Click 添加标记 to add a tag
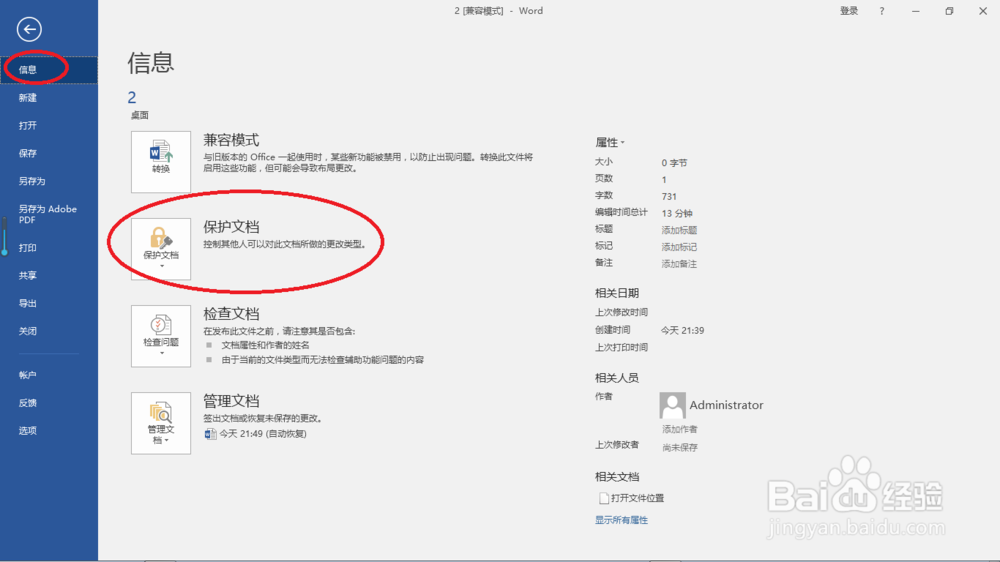The image size is (1000, 562). pyautogui.click(x=679, y=247)
